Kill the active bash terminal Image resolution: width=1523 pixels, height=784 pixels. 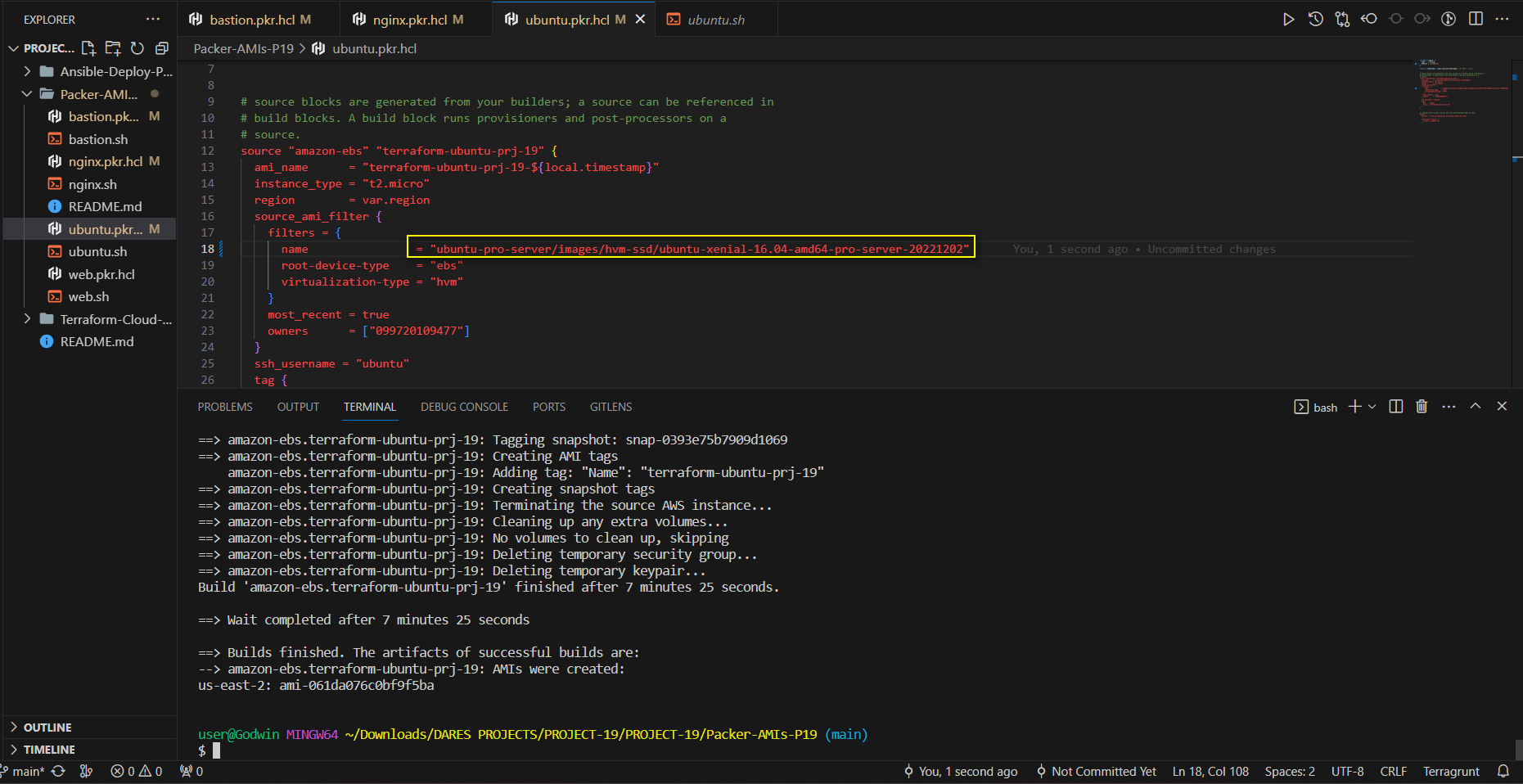[x=1422, y=406]
